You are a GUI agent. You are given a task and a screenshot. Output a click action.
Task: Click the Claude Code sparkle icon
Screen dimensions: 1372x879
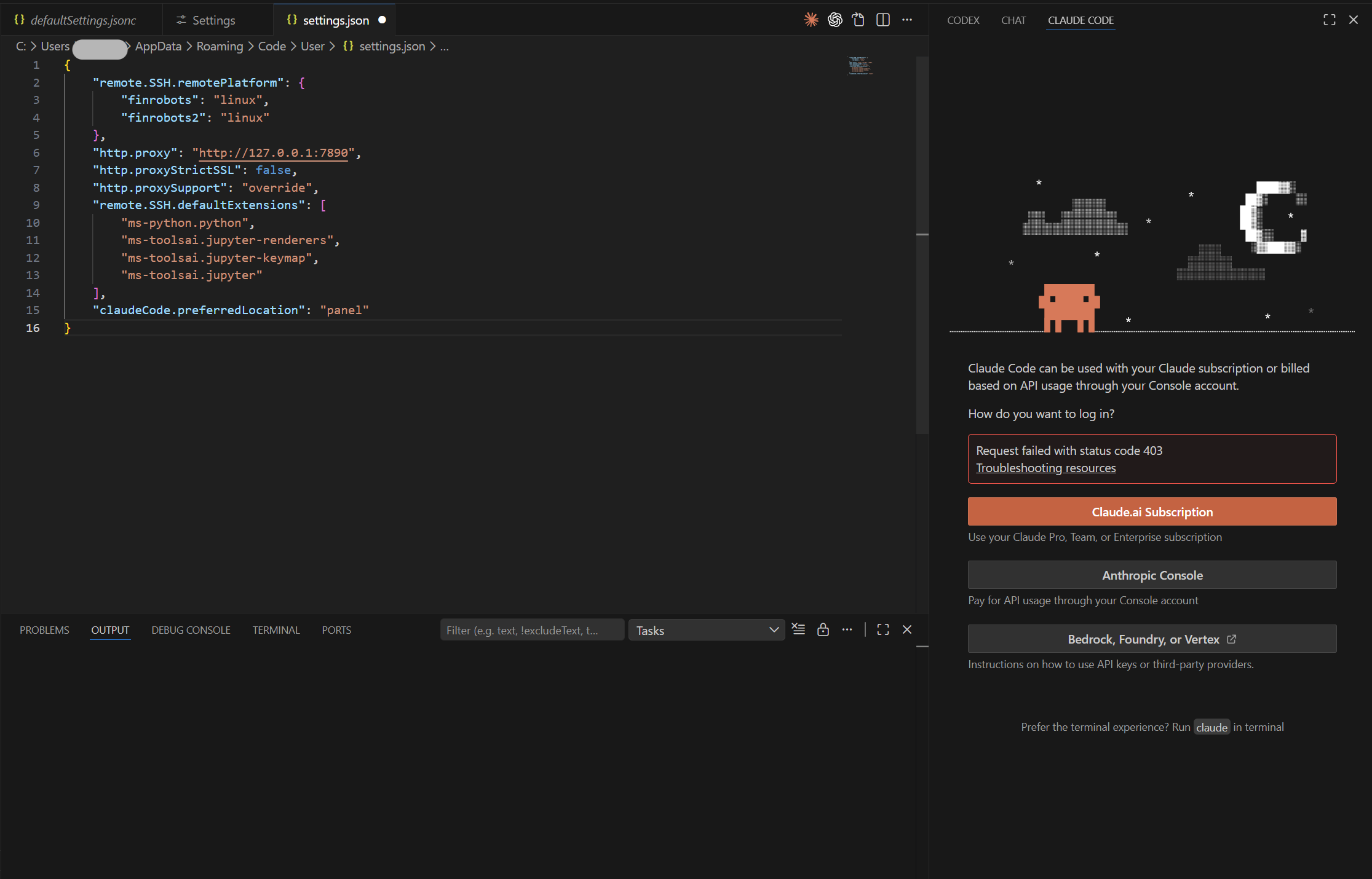pyautogui.click(x=811, y=20)
